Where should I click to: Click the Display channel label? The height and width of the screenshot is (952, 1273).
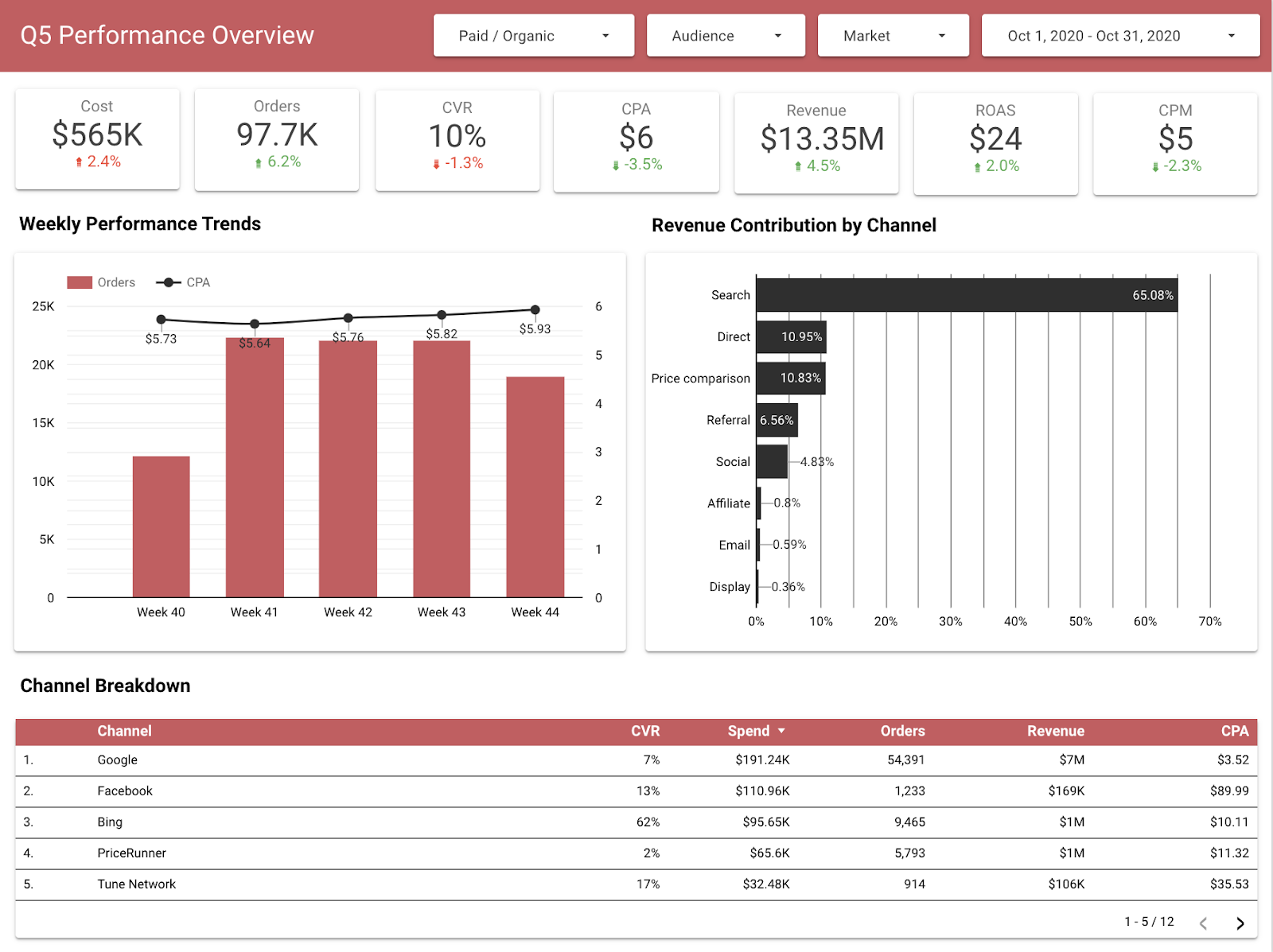coord(730,586)
